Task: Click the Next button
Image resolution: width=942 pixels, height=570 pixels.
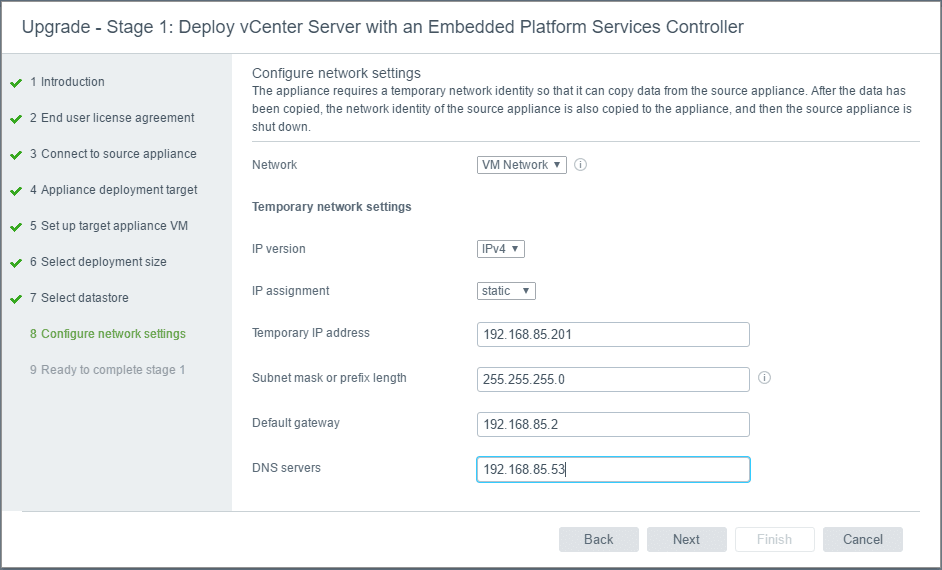Action: tap(686, 539)
